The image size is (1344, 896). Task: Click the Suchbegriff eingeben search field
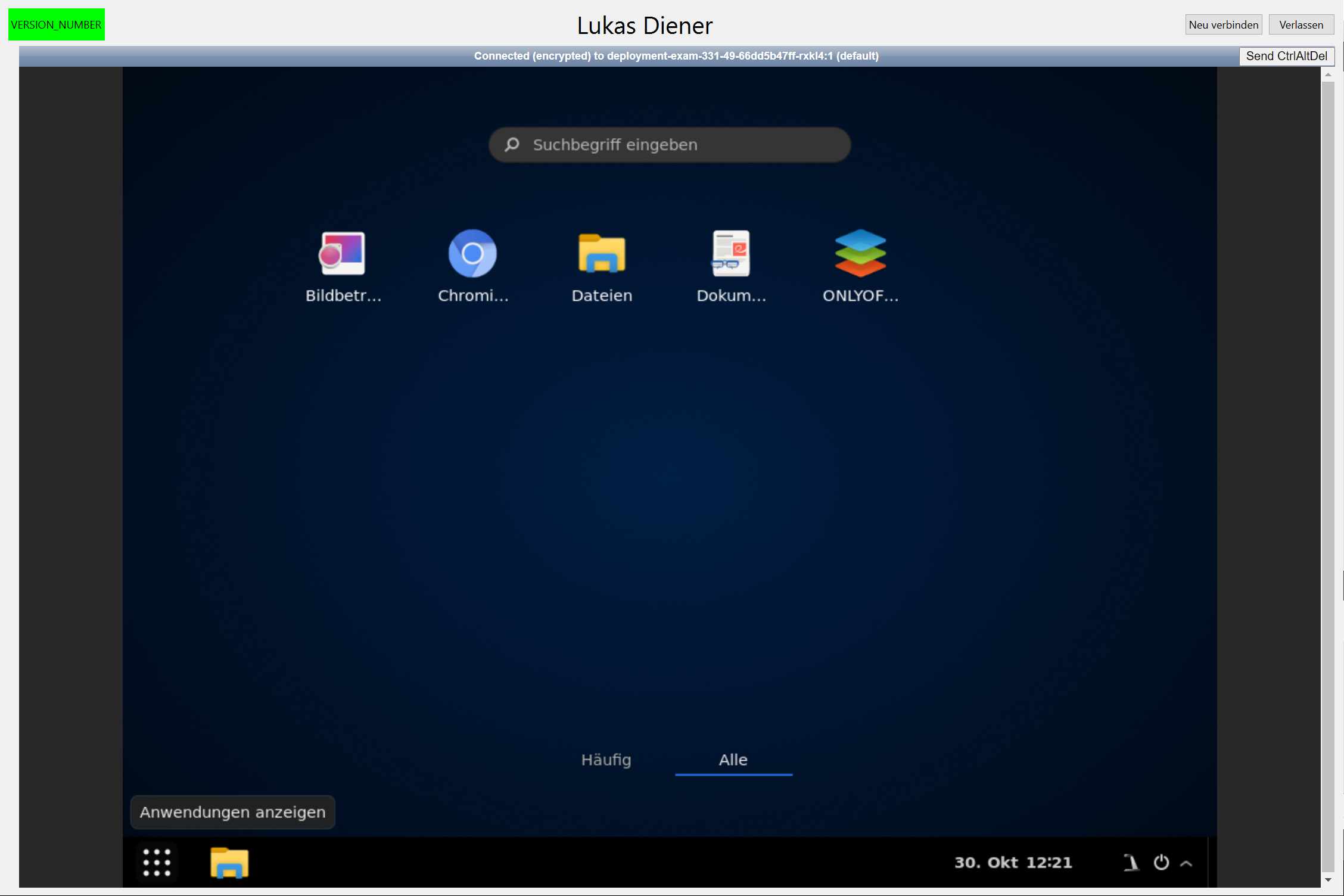tap(670, 145)
